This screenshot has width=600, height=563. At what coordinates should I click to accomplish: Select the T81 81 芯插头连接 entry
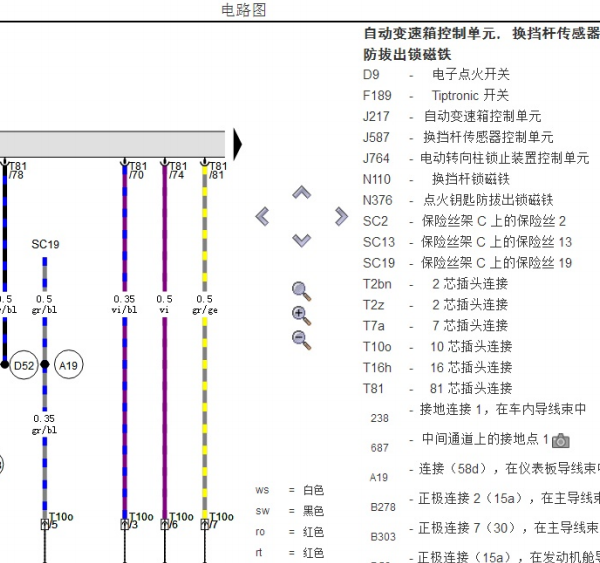pos(437,388)
